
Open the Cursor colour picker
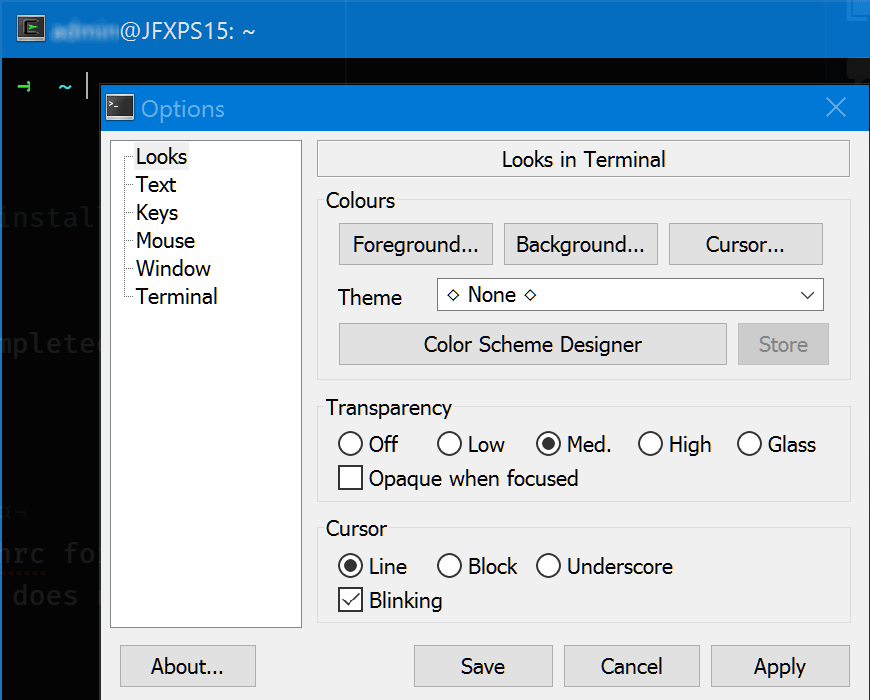tap(745, 244)
